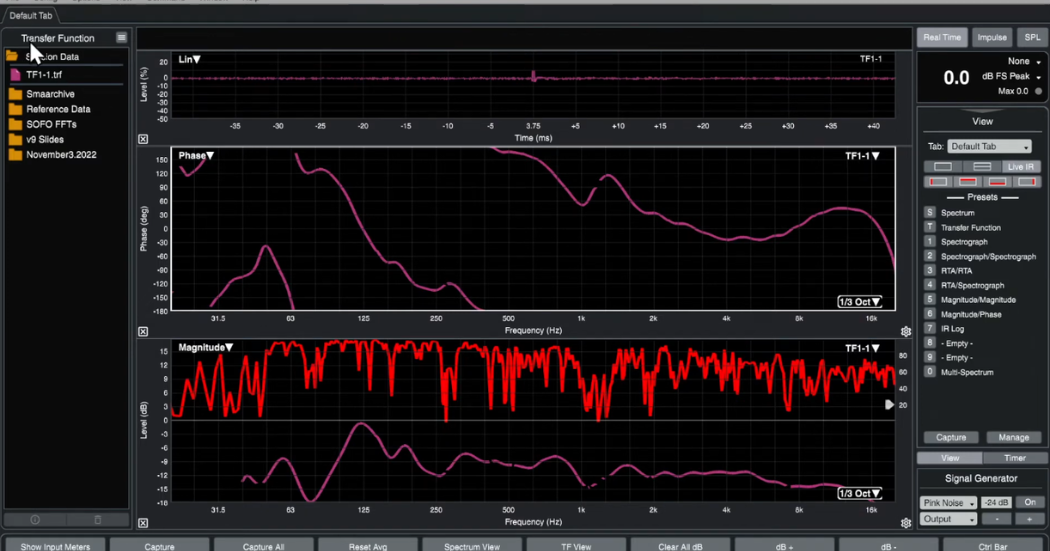The image size is (1050, 551).
Task: Open Magnitude graph settings gear
Action: (906, 523)
